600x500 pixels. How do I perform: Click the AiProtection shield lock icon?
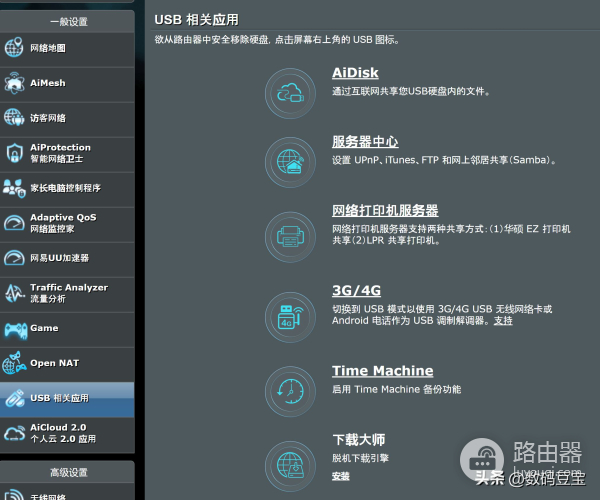click(15, 153)
